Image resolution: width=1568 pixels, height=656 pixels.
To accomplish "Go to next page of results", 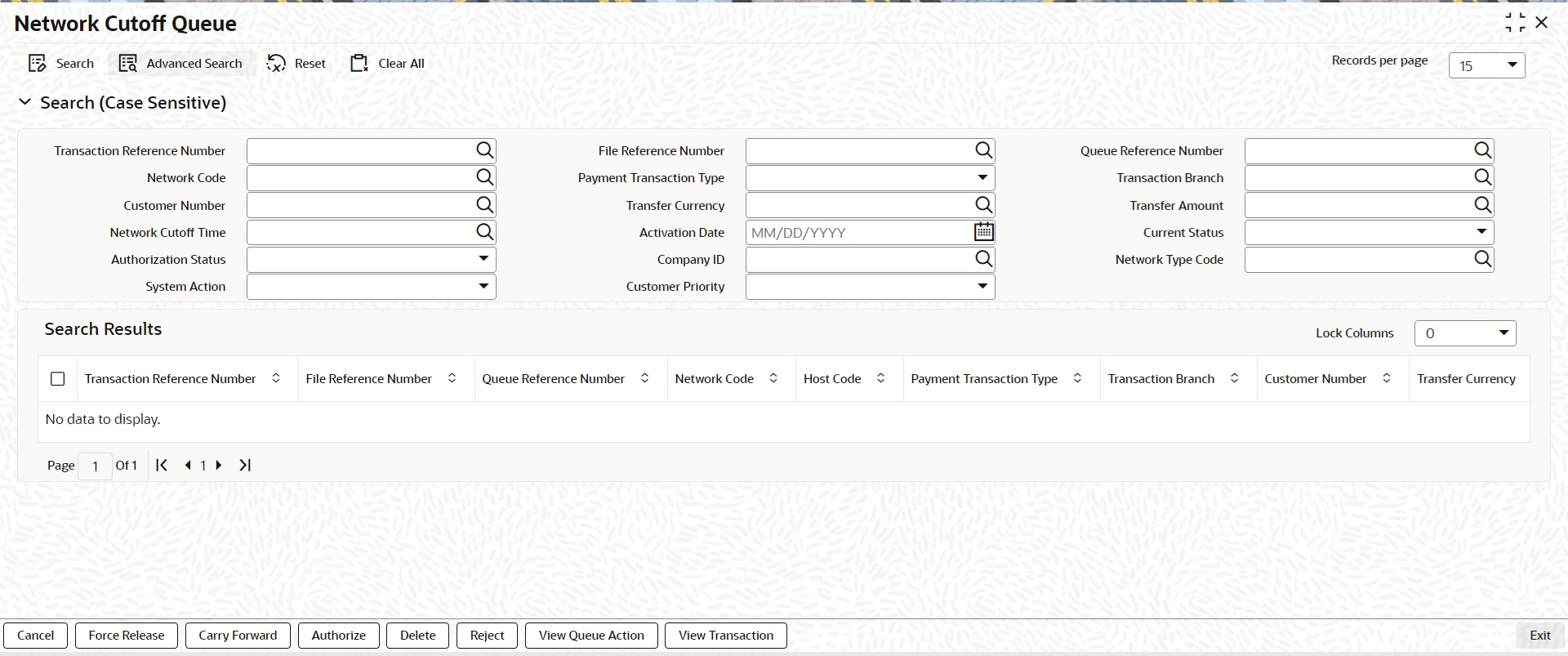I will coord(219,465).
